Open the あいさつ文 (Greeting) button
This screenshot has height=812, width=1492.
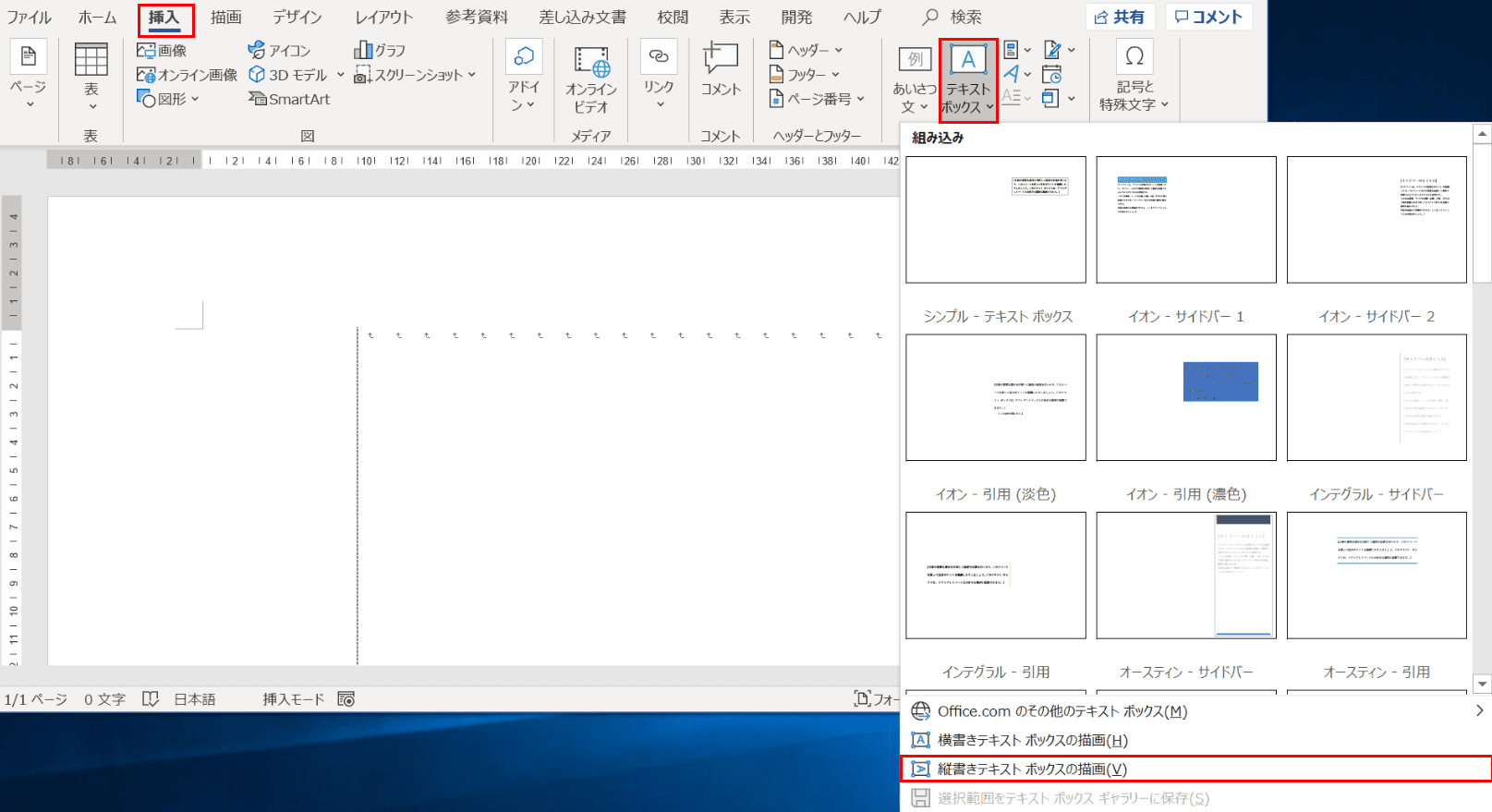(x=915, y=79)
